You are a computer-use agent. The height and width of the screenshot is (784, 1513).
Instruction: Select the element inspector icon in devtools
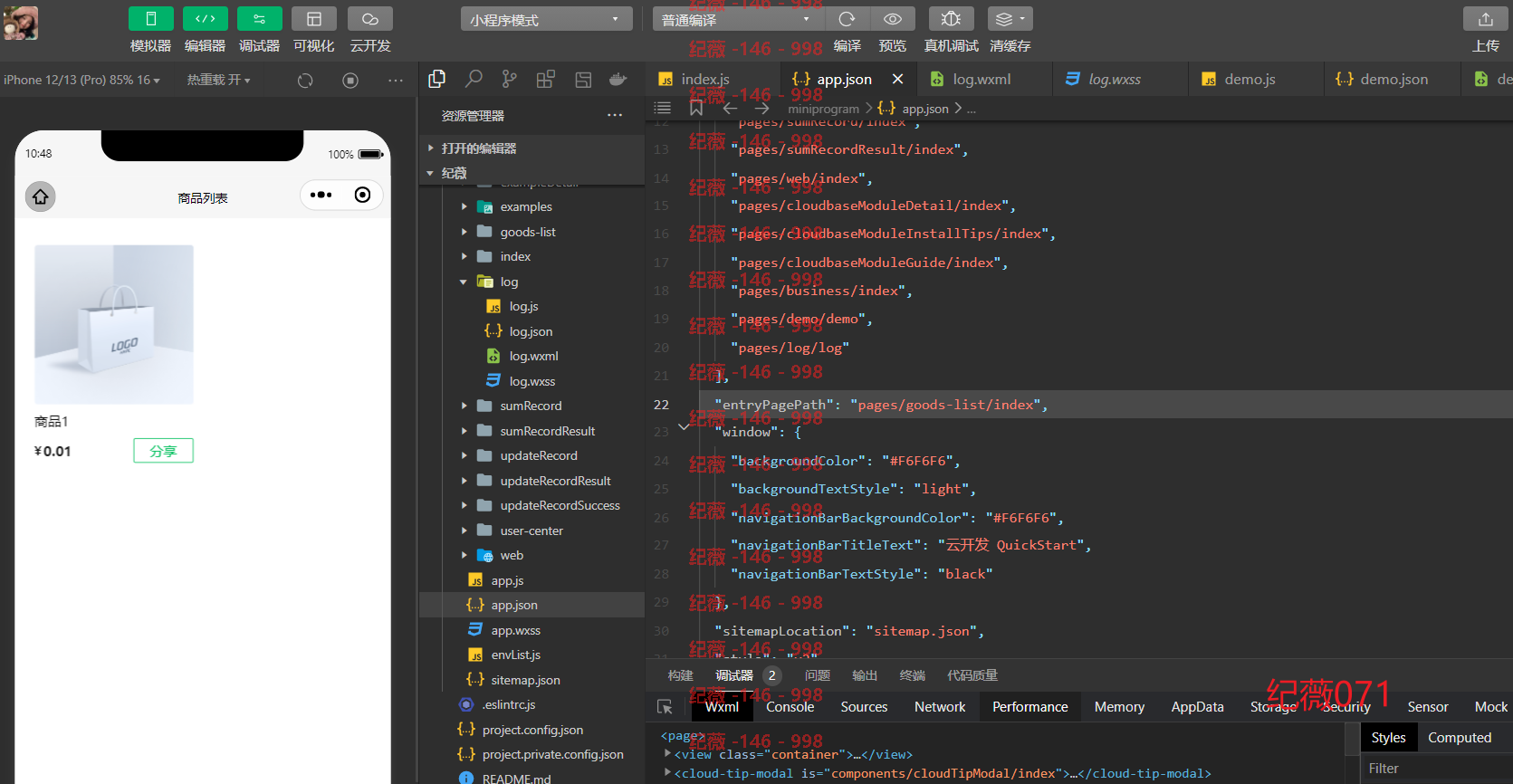665,706
